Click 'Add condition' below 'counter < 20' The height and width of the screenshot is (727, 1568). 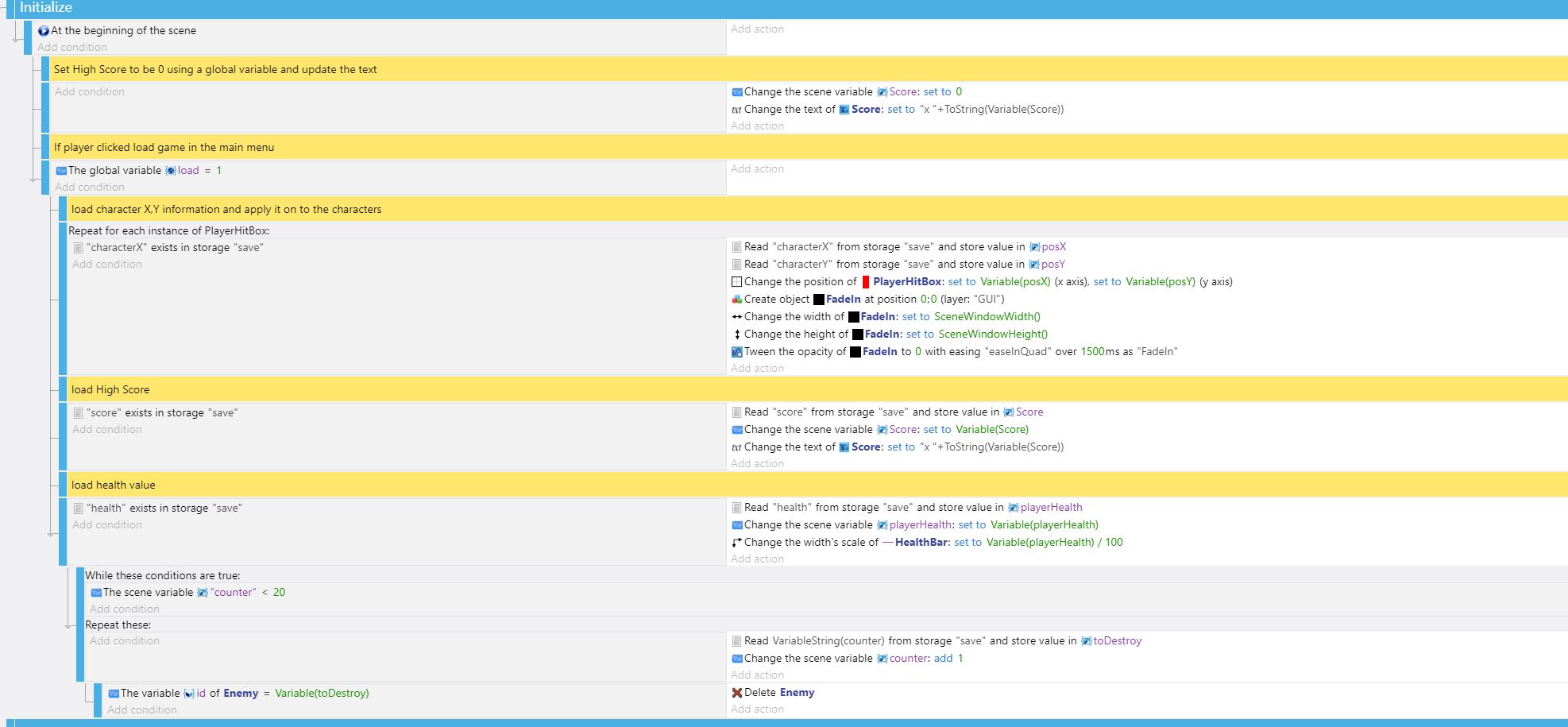pyautogui.click(x=125, y=609)
